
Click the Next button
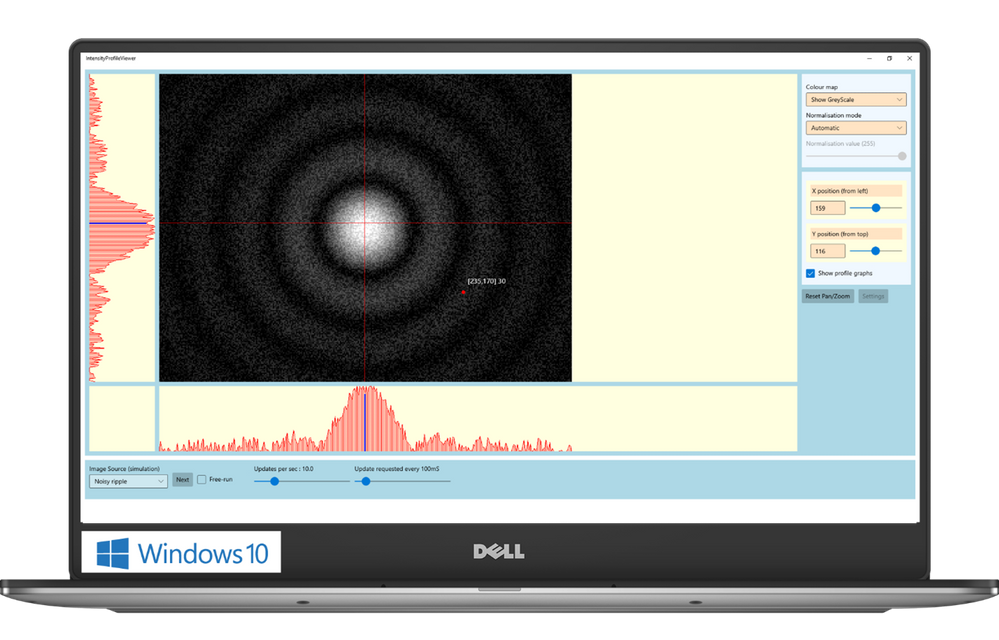(x=182, y=480)
